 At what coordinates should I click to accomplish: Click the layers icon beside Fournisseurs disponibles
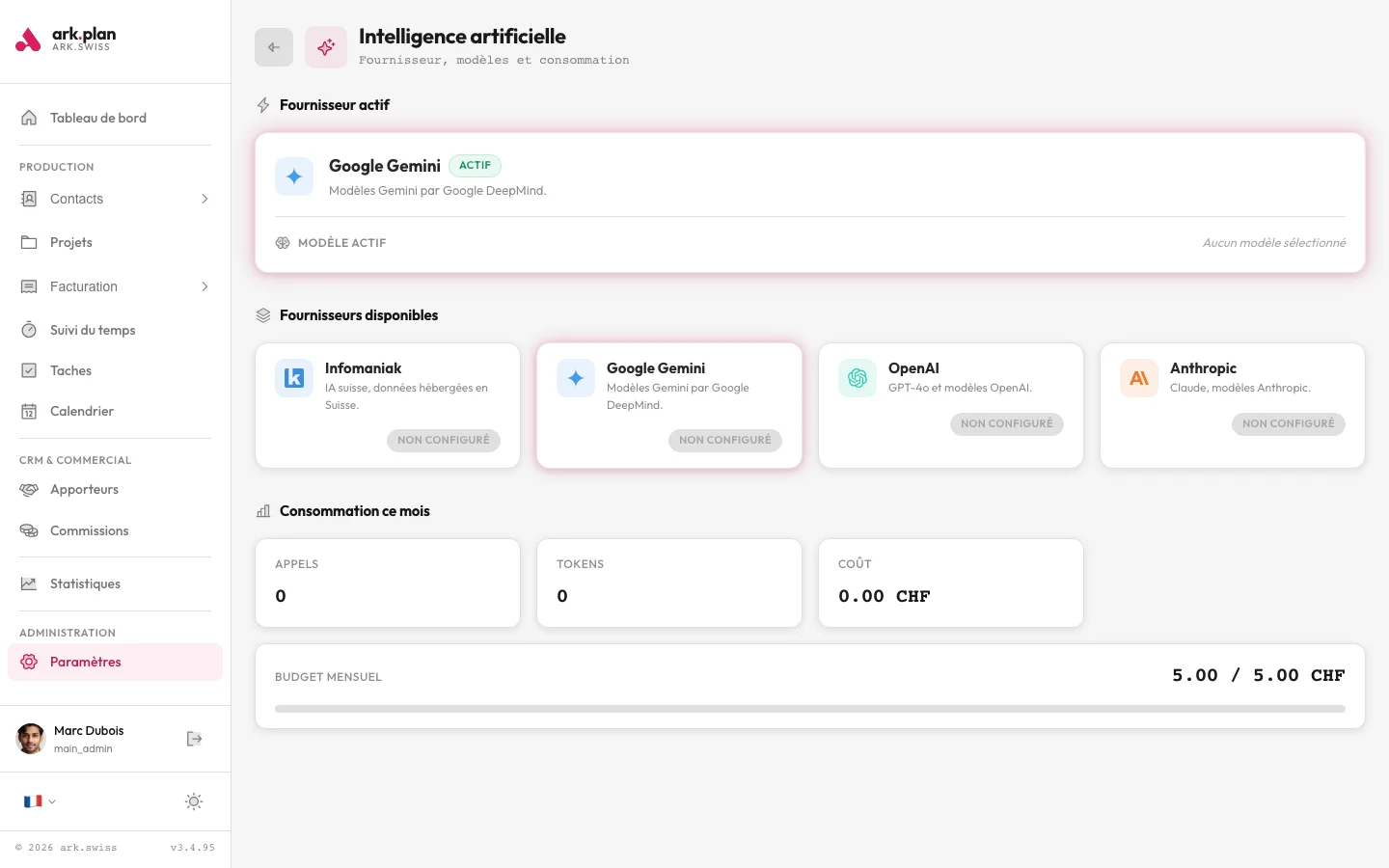pos(263,315)
